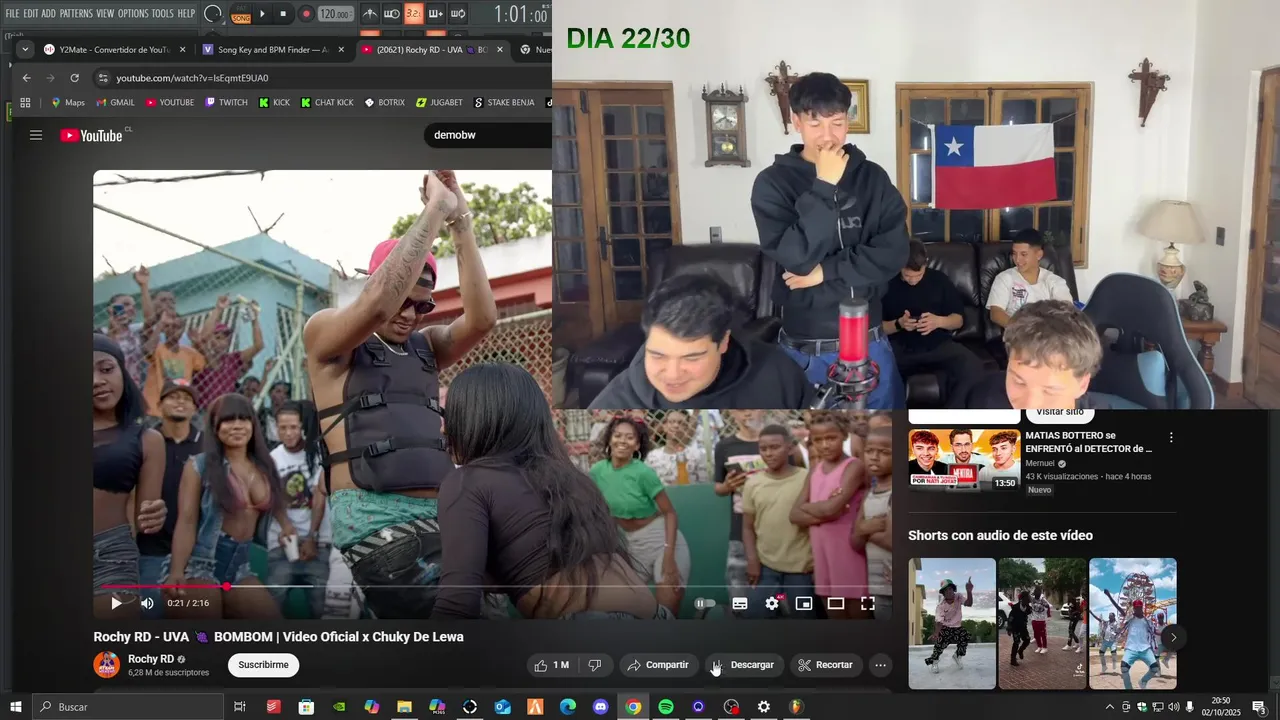Toggle FL Studio PAT/SONG mode switch
This screenshot has height=720, width=1280.
241,14
